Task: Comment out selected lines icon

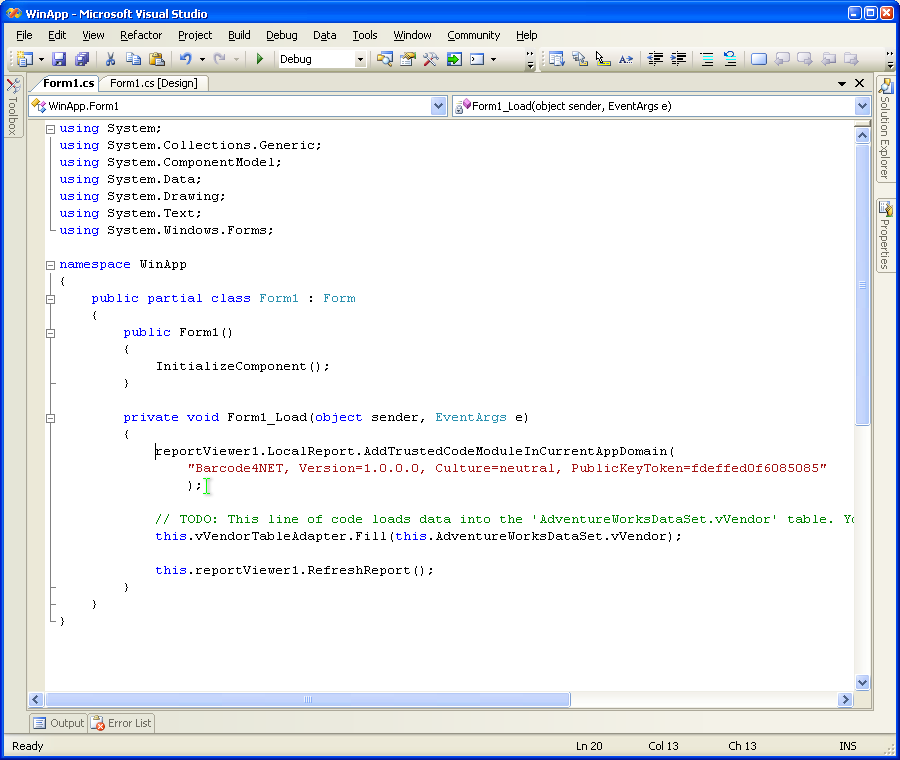Action: pyautogui.click(x=707, y=60)
